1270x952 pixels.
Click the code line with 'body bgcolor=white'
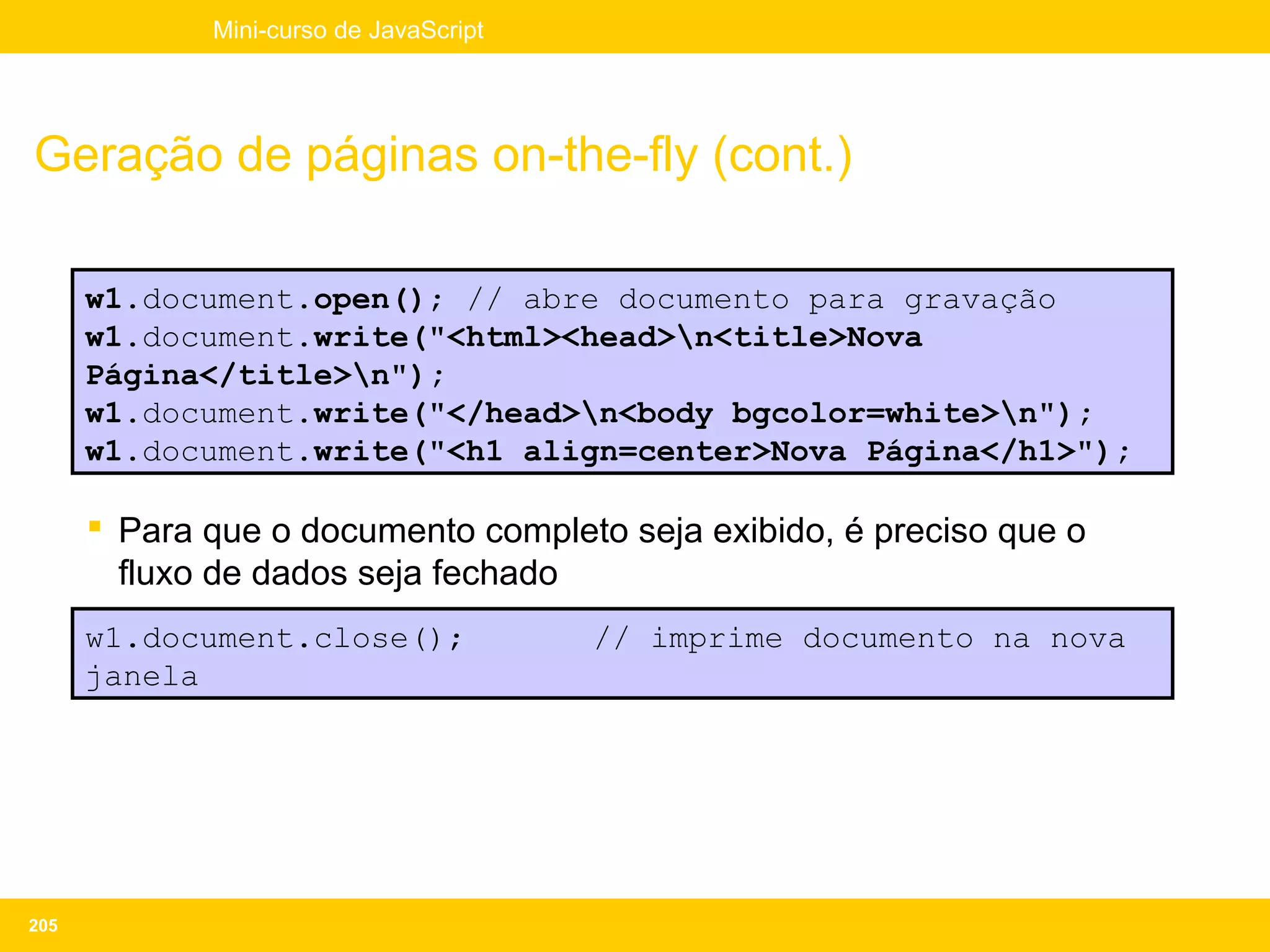click(588, 413)
